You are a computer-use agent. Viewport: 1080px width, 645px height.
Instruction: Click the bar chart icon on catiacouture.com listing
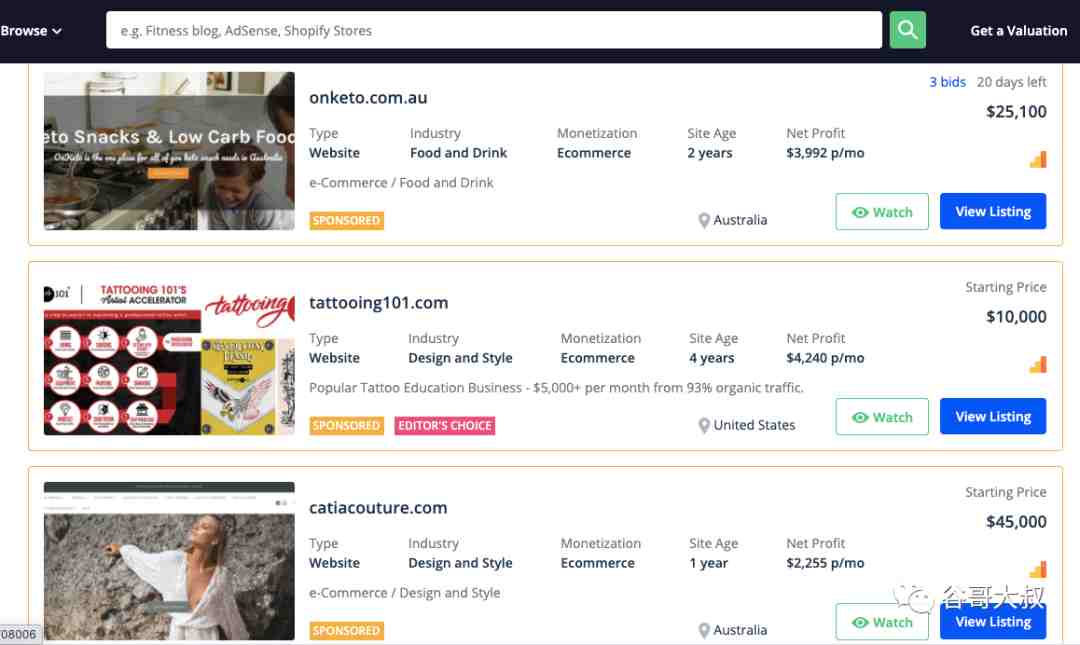pos(1038,569)
